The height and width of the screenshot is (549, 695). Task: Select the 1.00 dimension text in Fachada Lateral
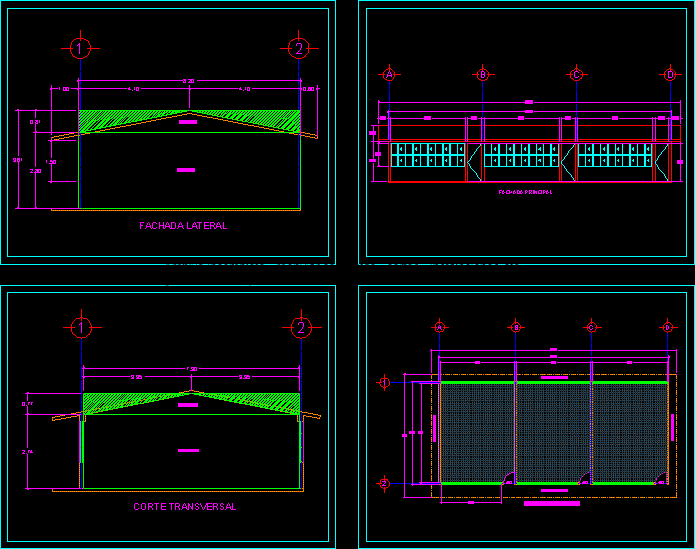[65, 90]
